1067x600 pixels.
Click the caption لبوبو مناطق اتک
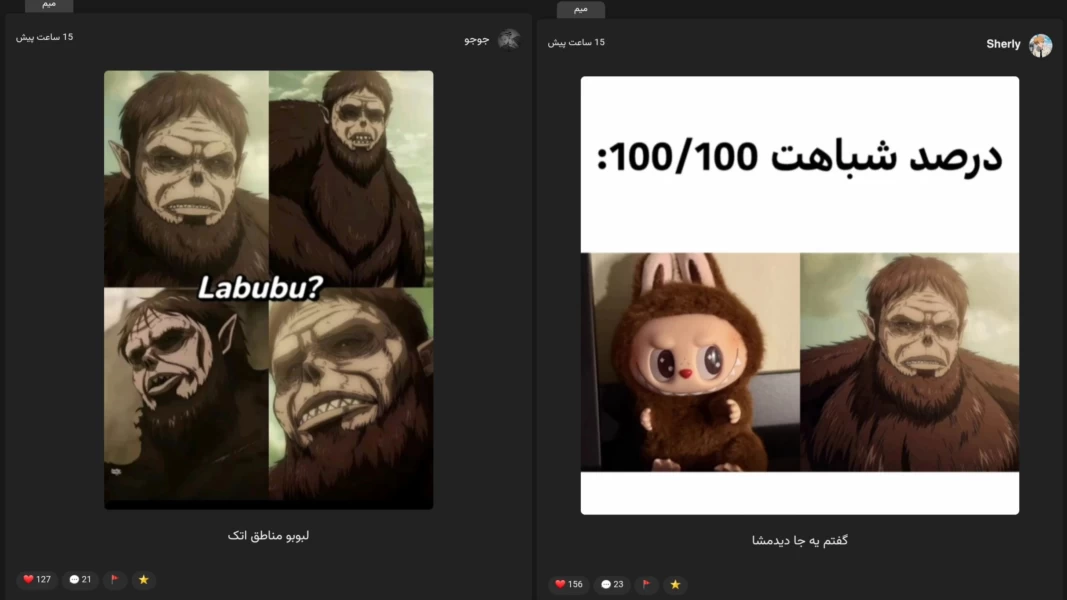[268, 535]
